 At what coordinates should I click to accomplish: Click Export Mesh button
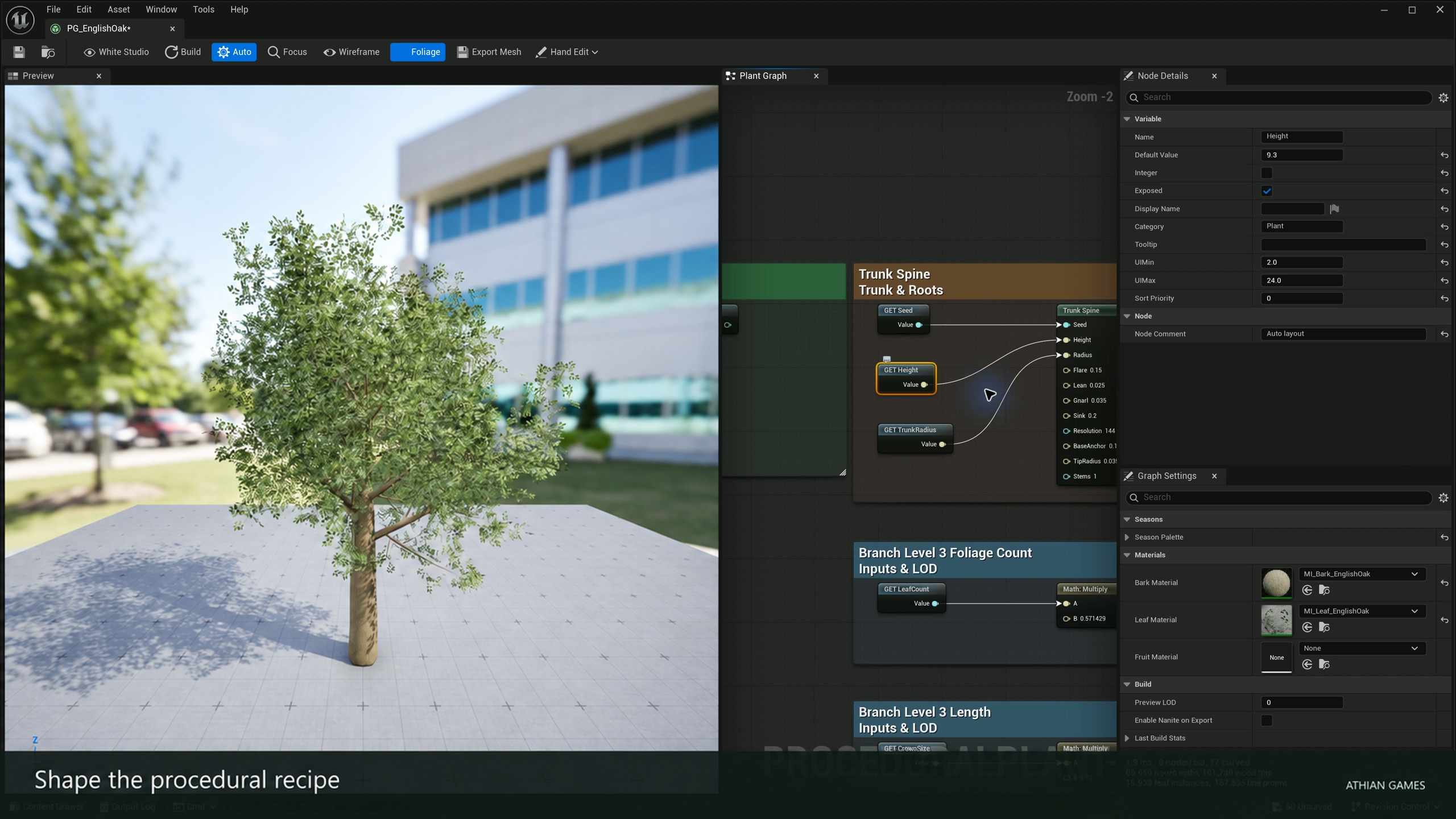tap(489, 52)
